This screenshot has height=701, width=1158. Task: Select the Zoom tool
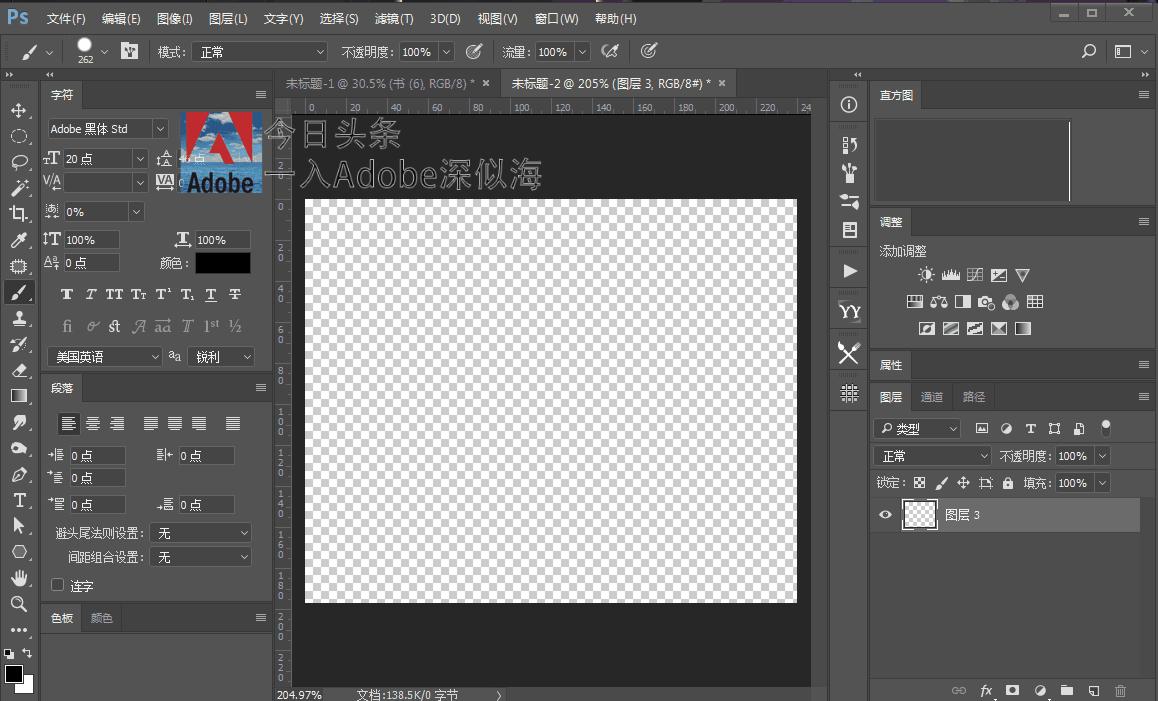coord(18,604)
